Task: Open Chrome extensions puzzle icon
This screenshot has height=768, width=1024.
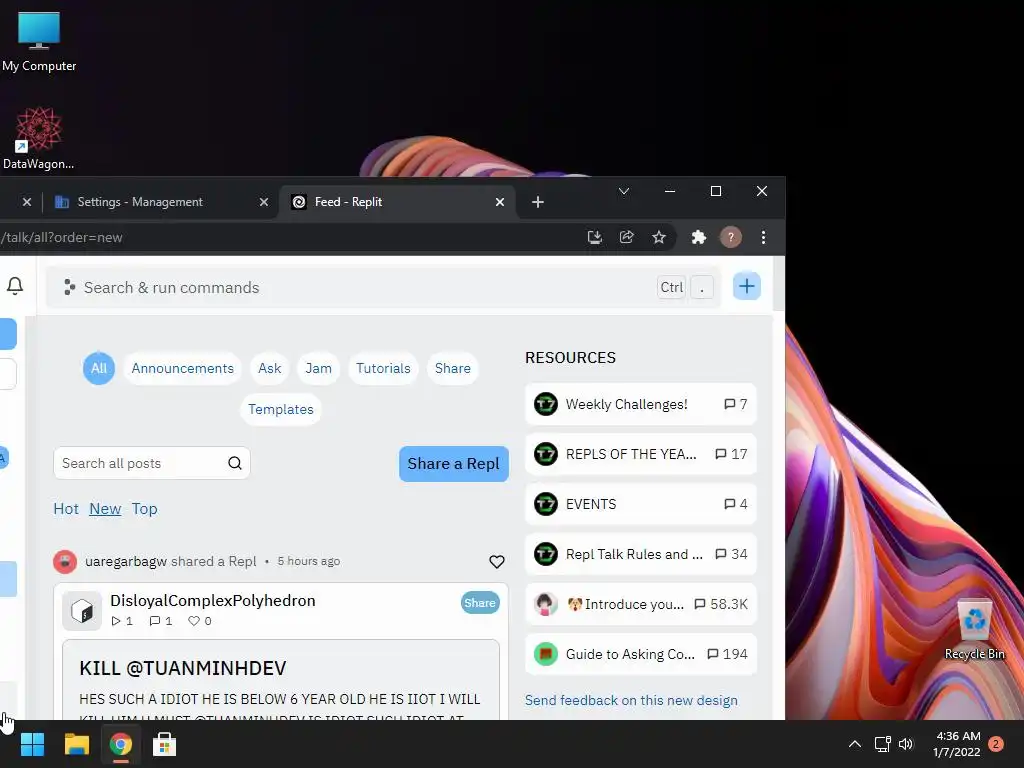Action: (x=699, y=237)
